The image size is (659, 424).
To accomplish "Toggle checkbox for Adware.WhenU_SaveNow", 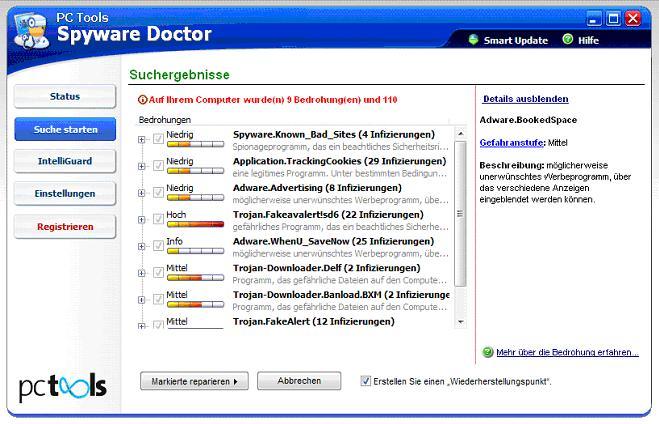I will coord(158,246).
